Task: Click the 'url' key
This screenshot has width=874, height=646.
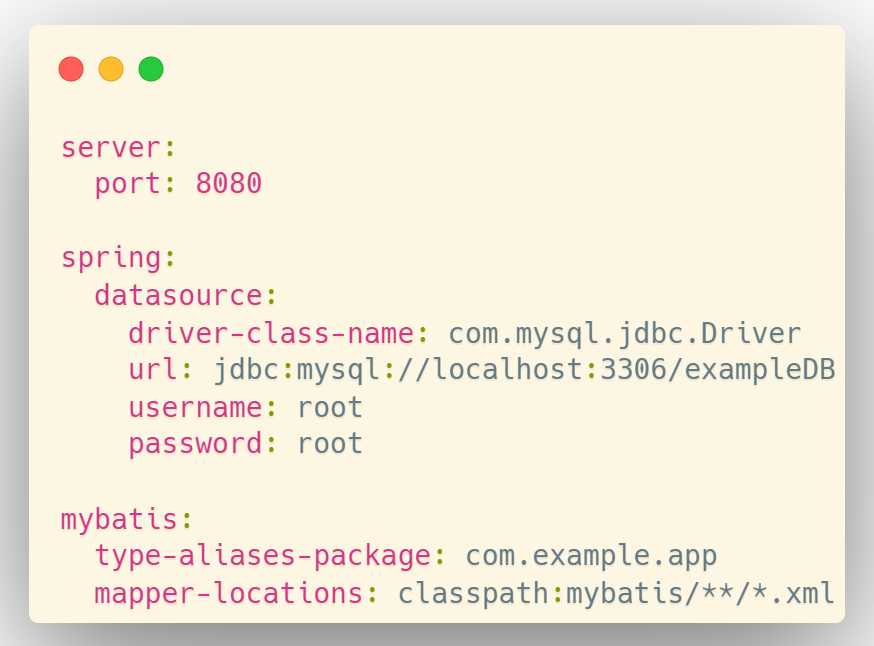Action: 153,369
